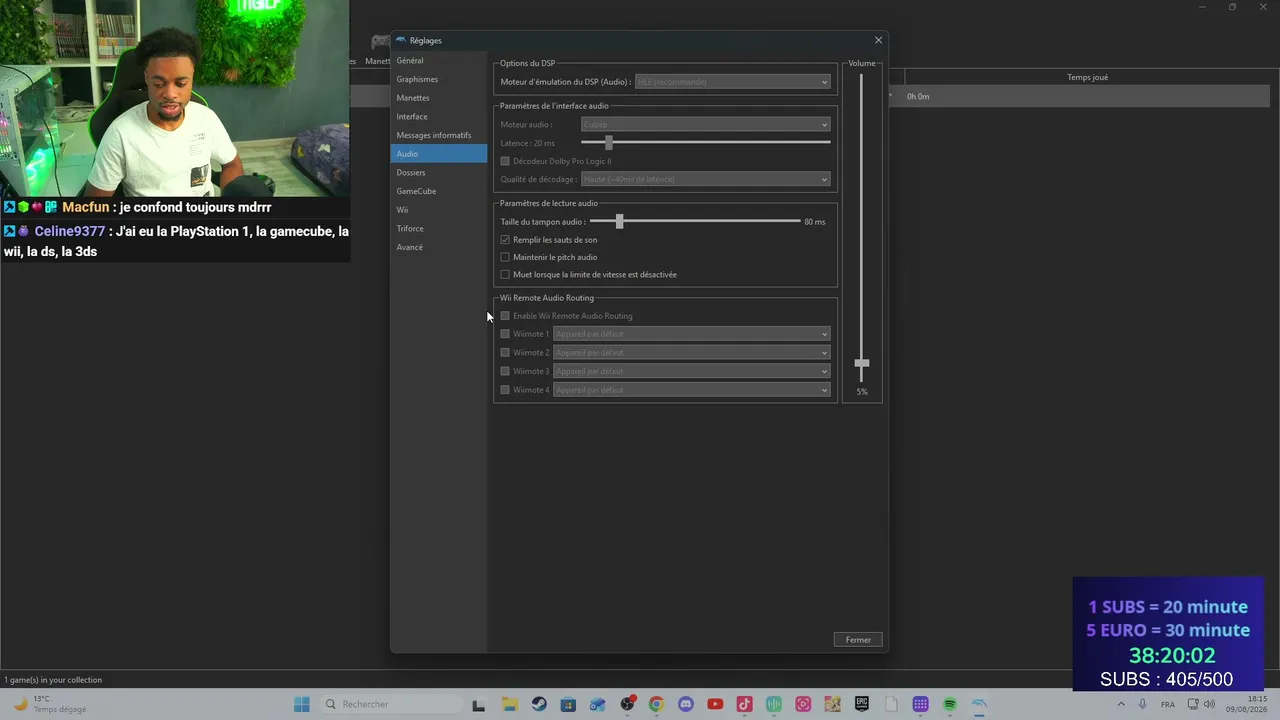Open Epic Games Launcher from the taskbar
1280x720 pixels.
pos(862,704)
